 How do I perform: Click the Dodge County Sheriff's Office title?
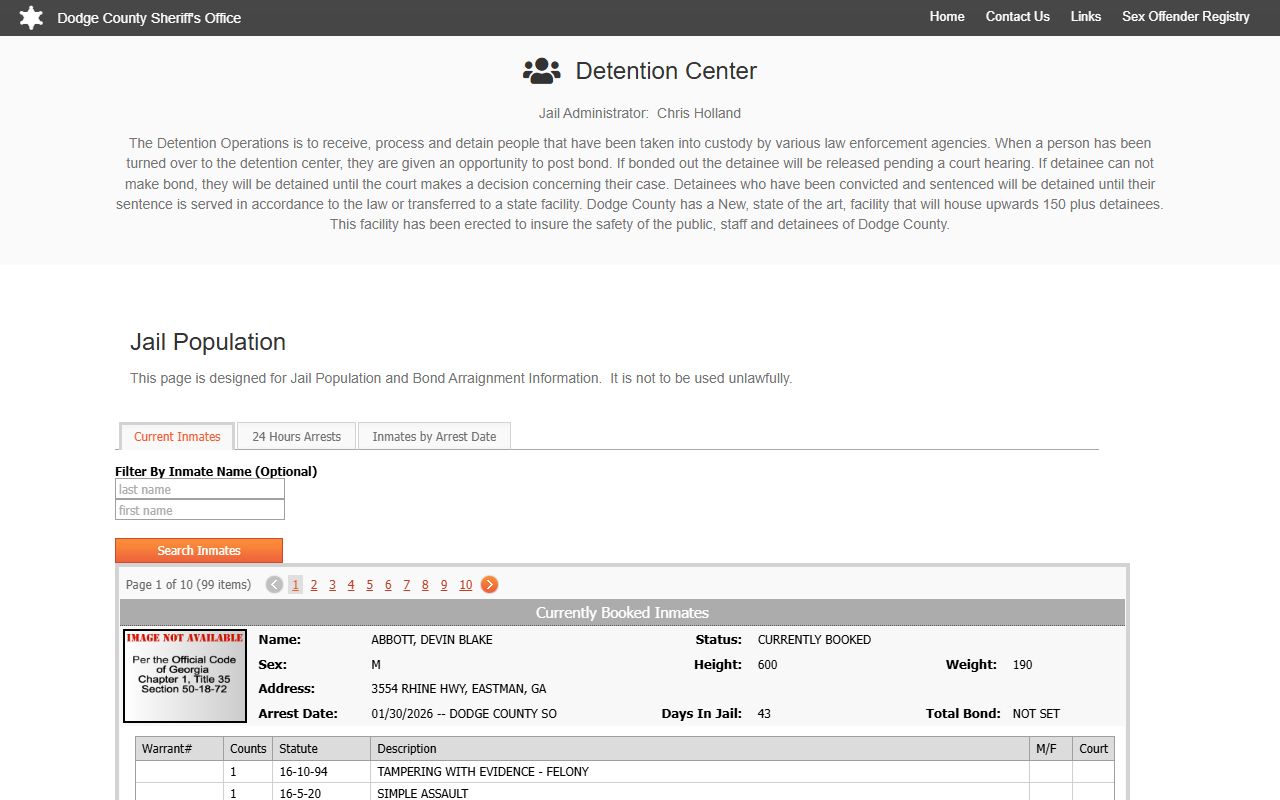tap(149, 18)
